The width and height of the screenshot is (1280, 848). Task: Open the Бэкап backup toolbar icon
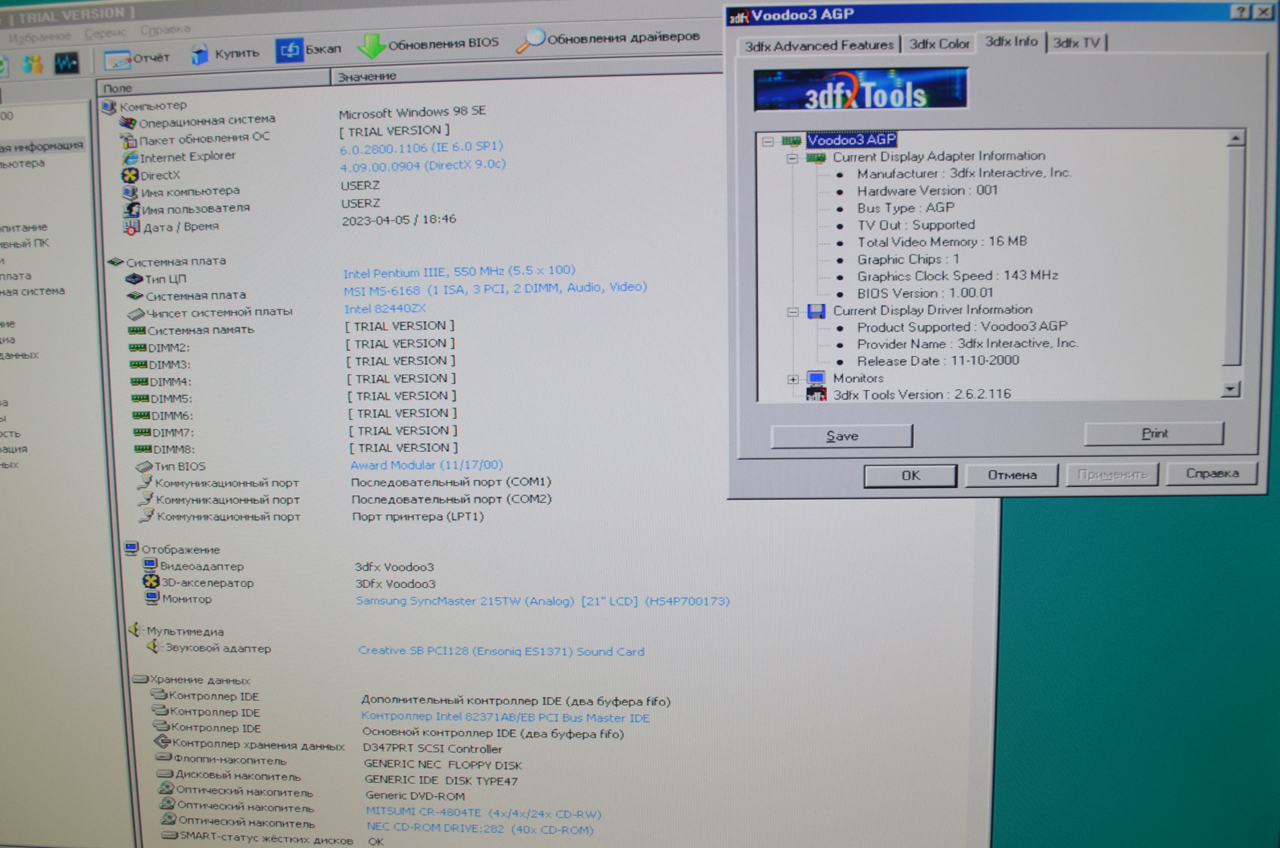(290, 50)
